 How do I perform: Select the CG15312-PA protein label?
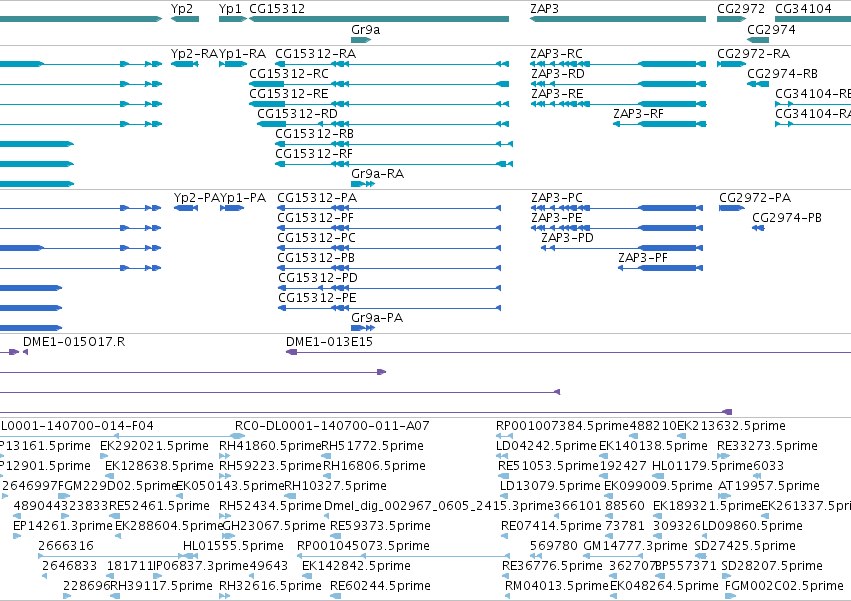(x=317, y=198)
